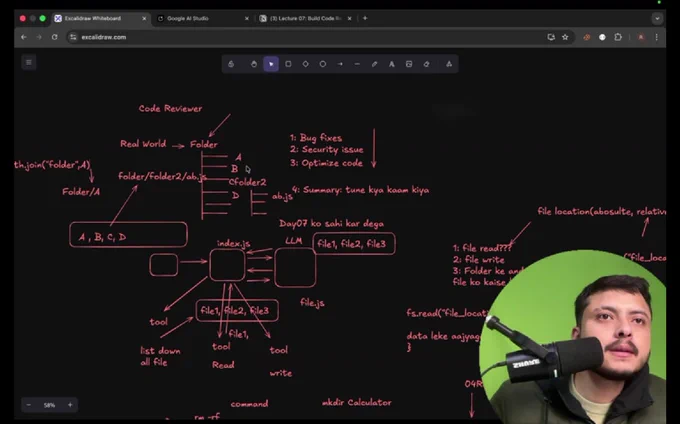This screenshot has height=424, width=680.
Task: Select the Rectangle shape tool
Action: click(x=288, y=64)
